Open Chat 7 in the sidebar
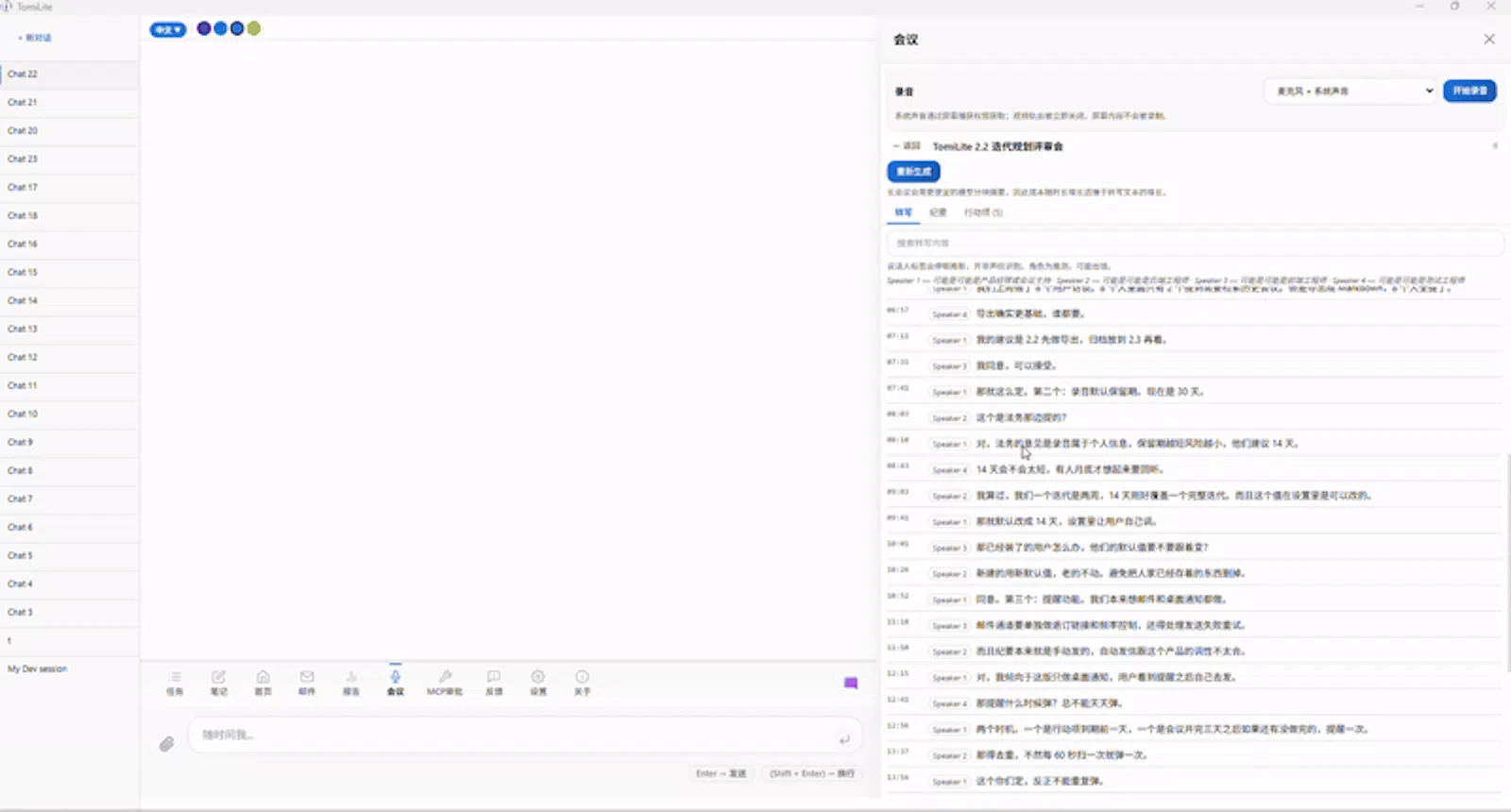Viewport: 1511px width, 812px height. (70, 499)
